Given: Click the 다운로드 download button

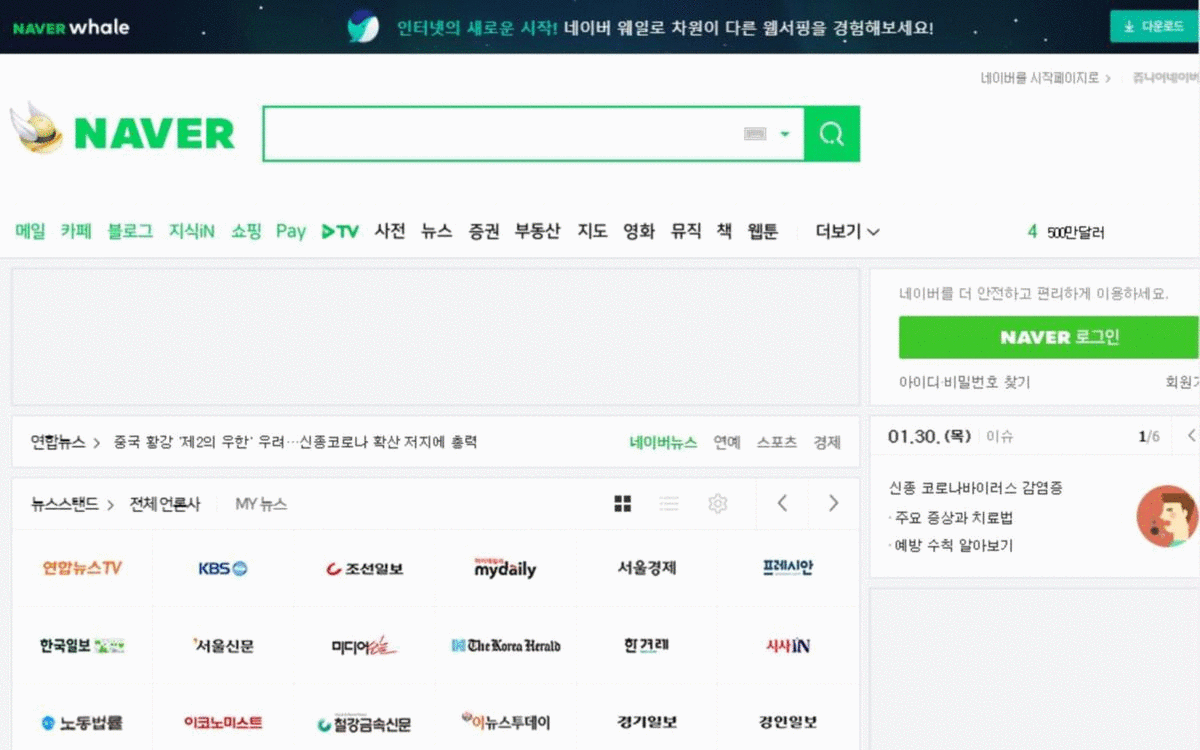Looking at the screenshot, I should coord(1154,27).
